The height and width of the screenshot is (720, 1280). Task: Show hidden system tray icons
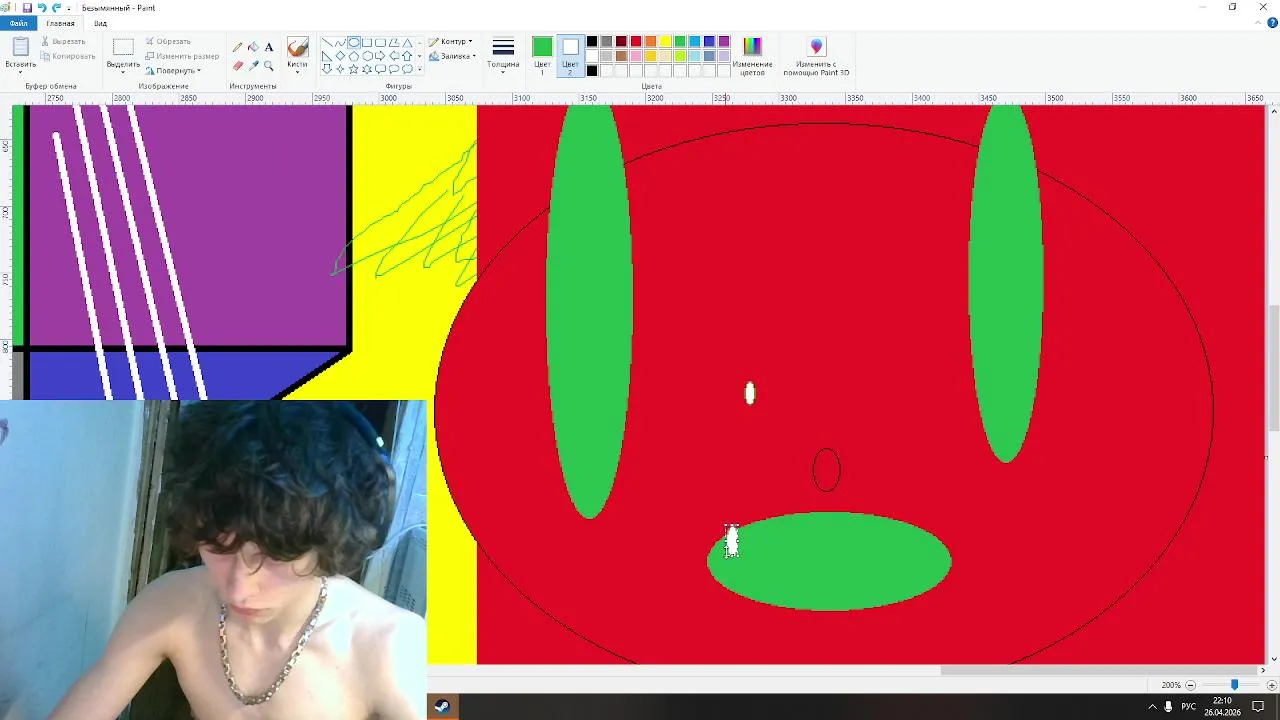(x=1152, y=706)
